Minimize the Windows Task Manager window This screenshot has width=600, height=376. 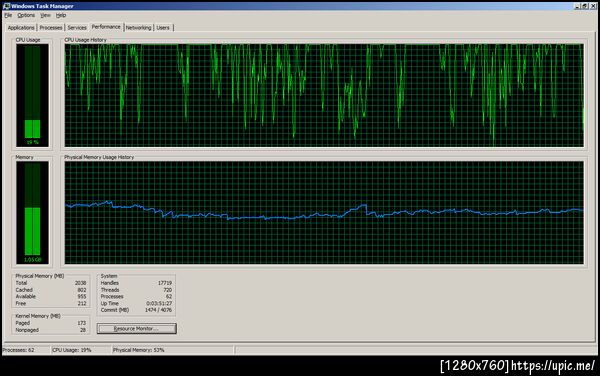pyautogui.click(x=577, y=6)
